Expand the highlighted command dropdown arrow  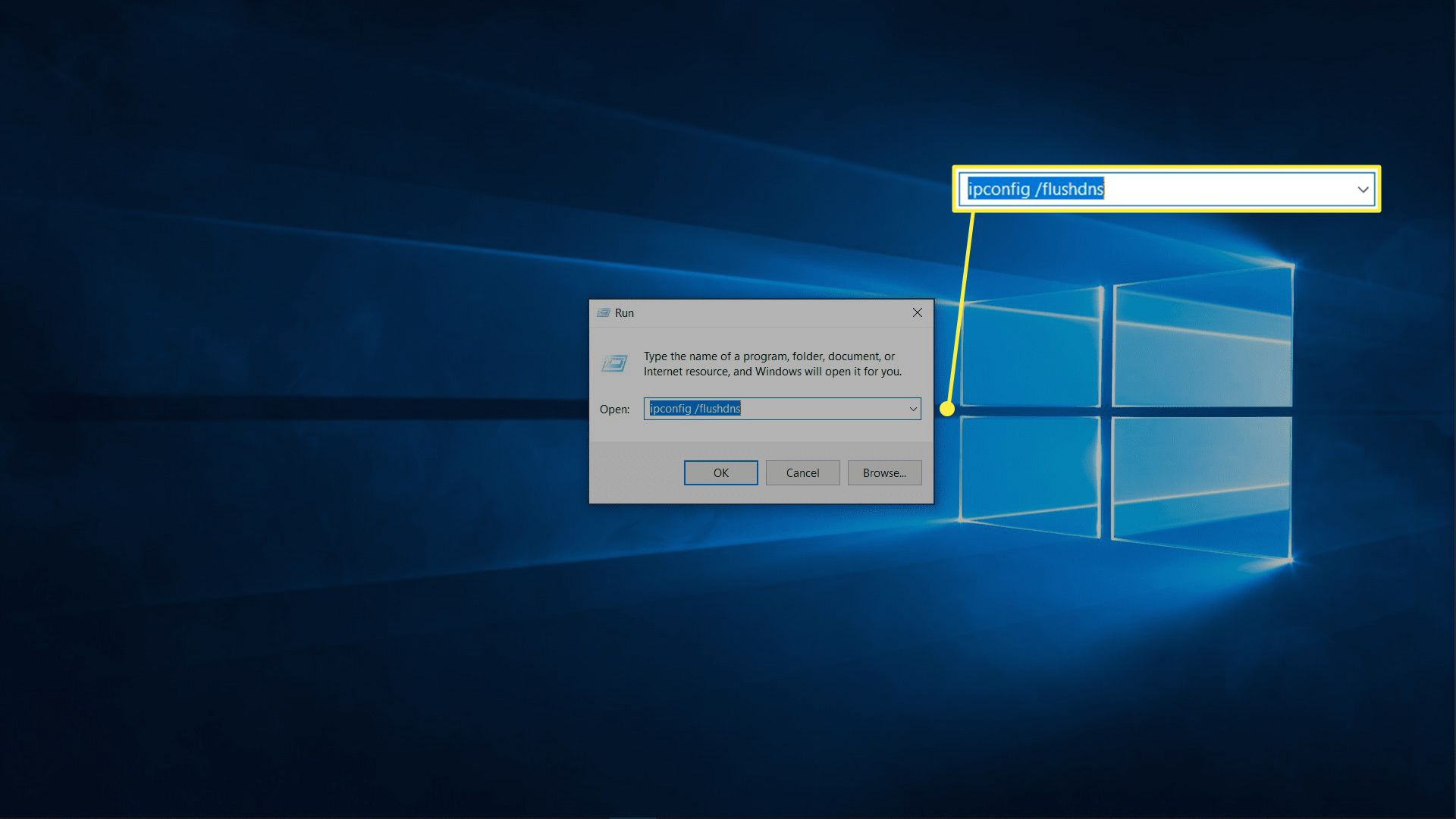tap(1362, 189)
